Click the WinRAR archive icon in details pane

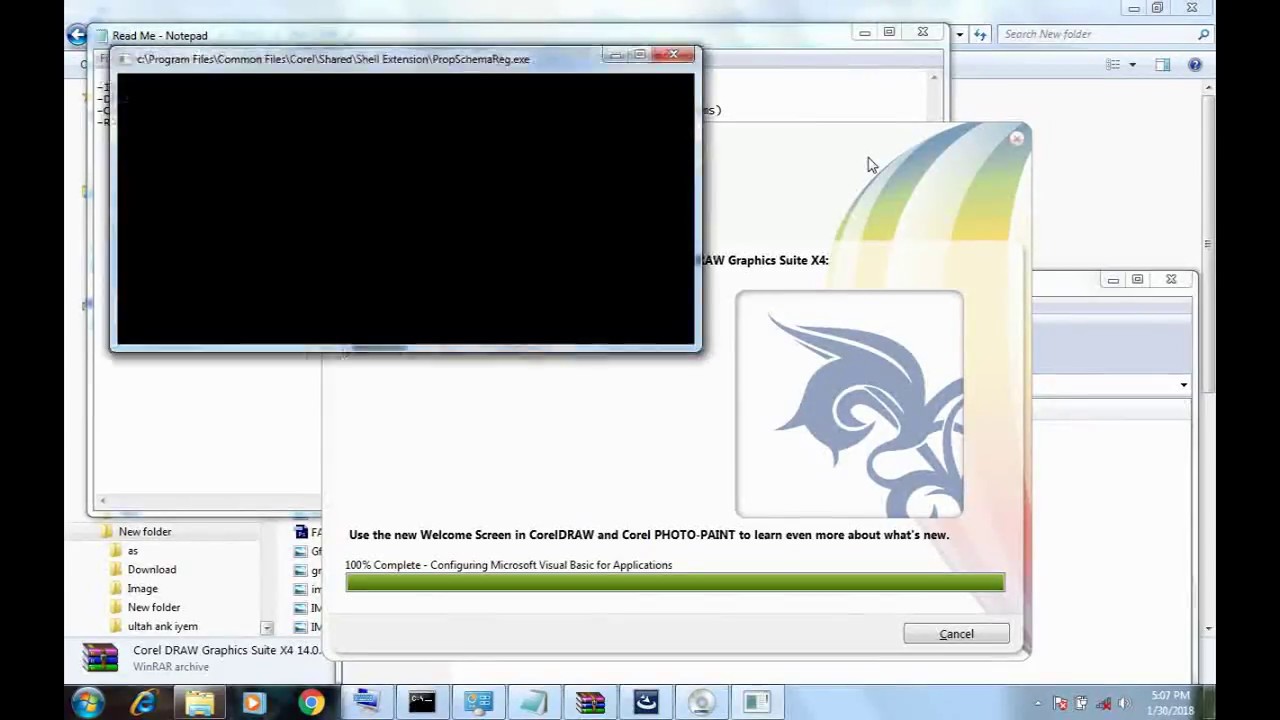pos(100,658)
